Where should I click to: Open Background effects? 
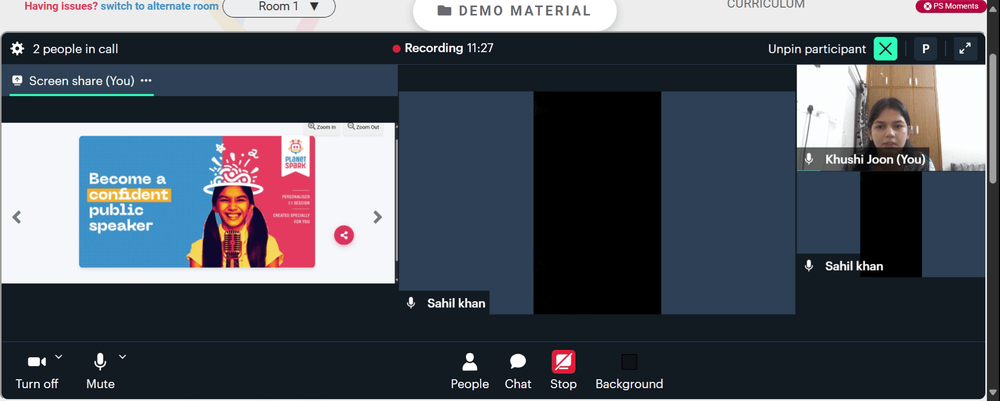[629, 370]
